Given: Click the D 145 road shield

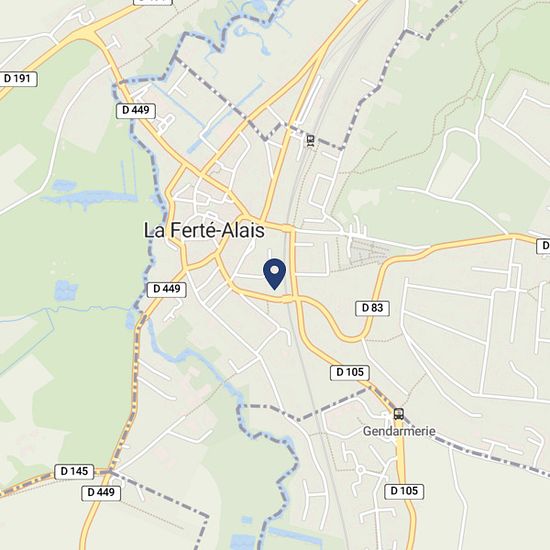Looking at the screenshot, I should (x=74, y=471).
